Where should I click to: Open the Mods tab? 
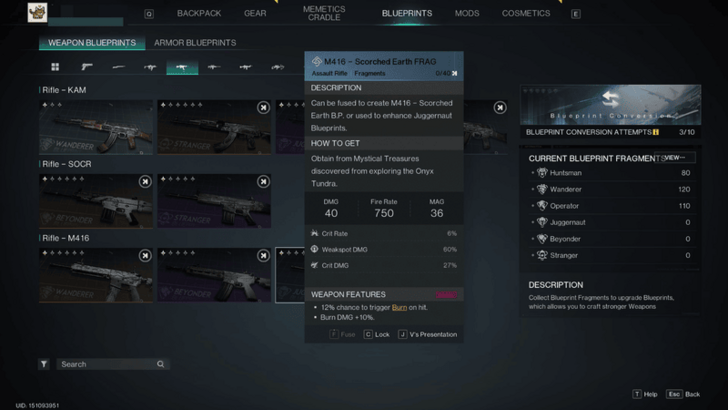coord(467,14)
